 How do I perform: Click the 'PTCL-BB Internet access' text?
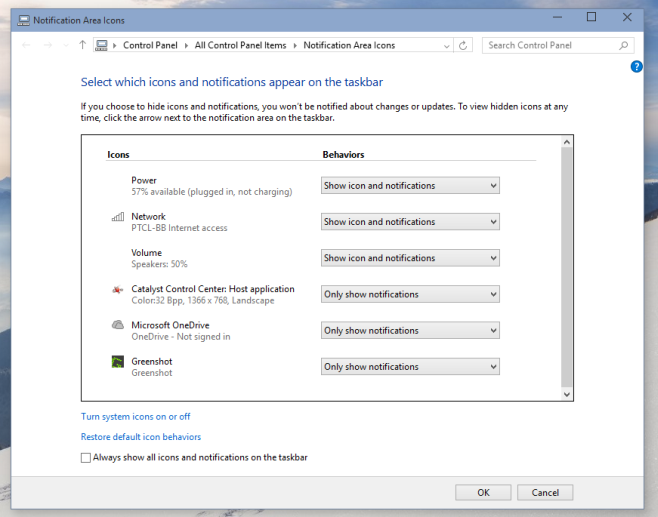(179, 228)
